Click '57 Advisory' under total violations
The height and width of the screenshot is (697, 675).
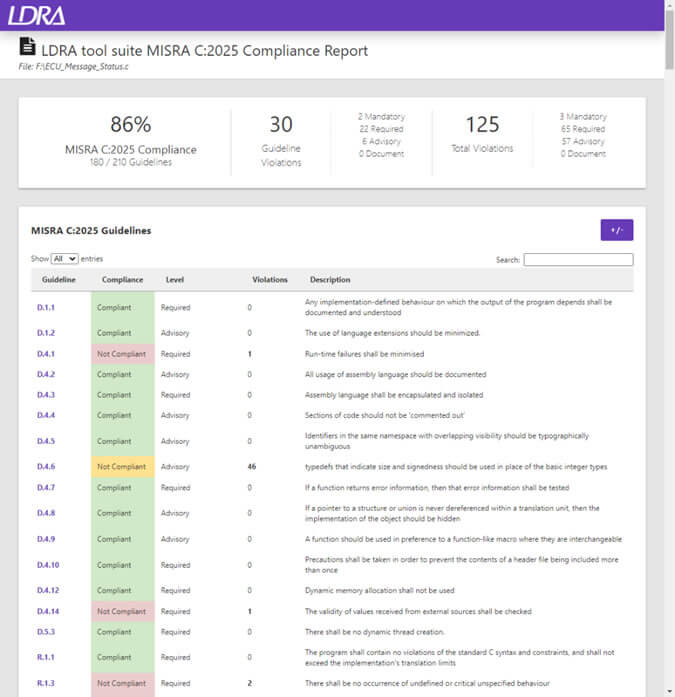(x=583, y=141)
